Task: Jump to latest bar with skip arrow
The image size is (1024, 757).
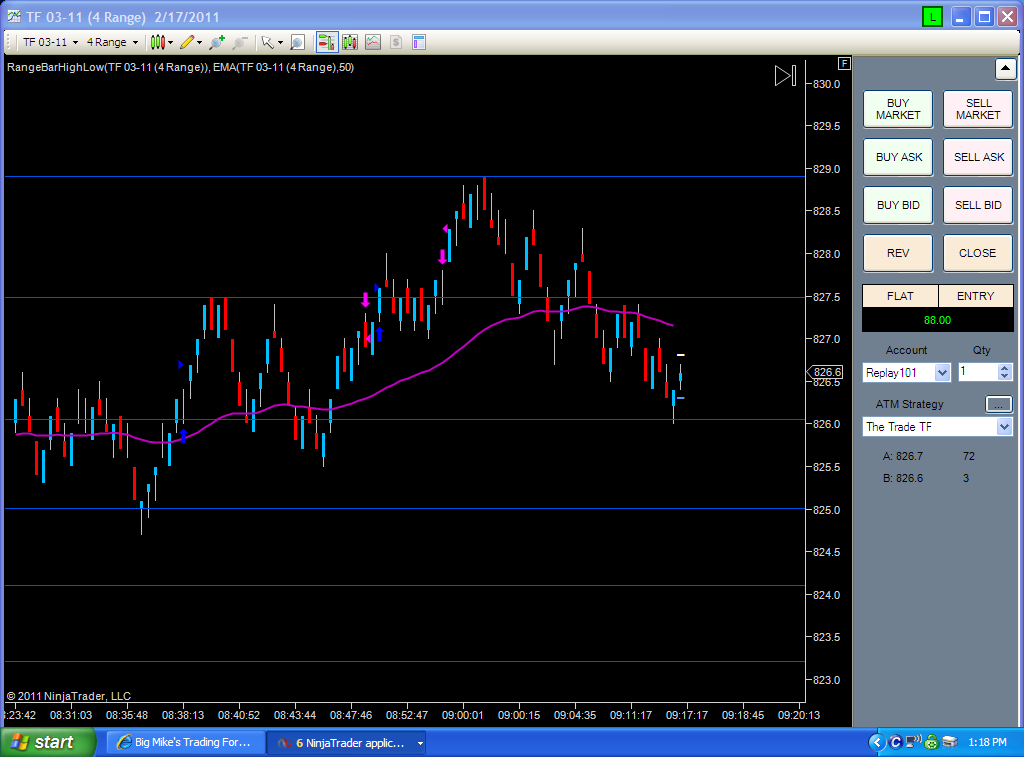Action: coord(785,76)
